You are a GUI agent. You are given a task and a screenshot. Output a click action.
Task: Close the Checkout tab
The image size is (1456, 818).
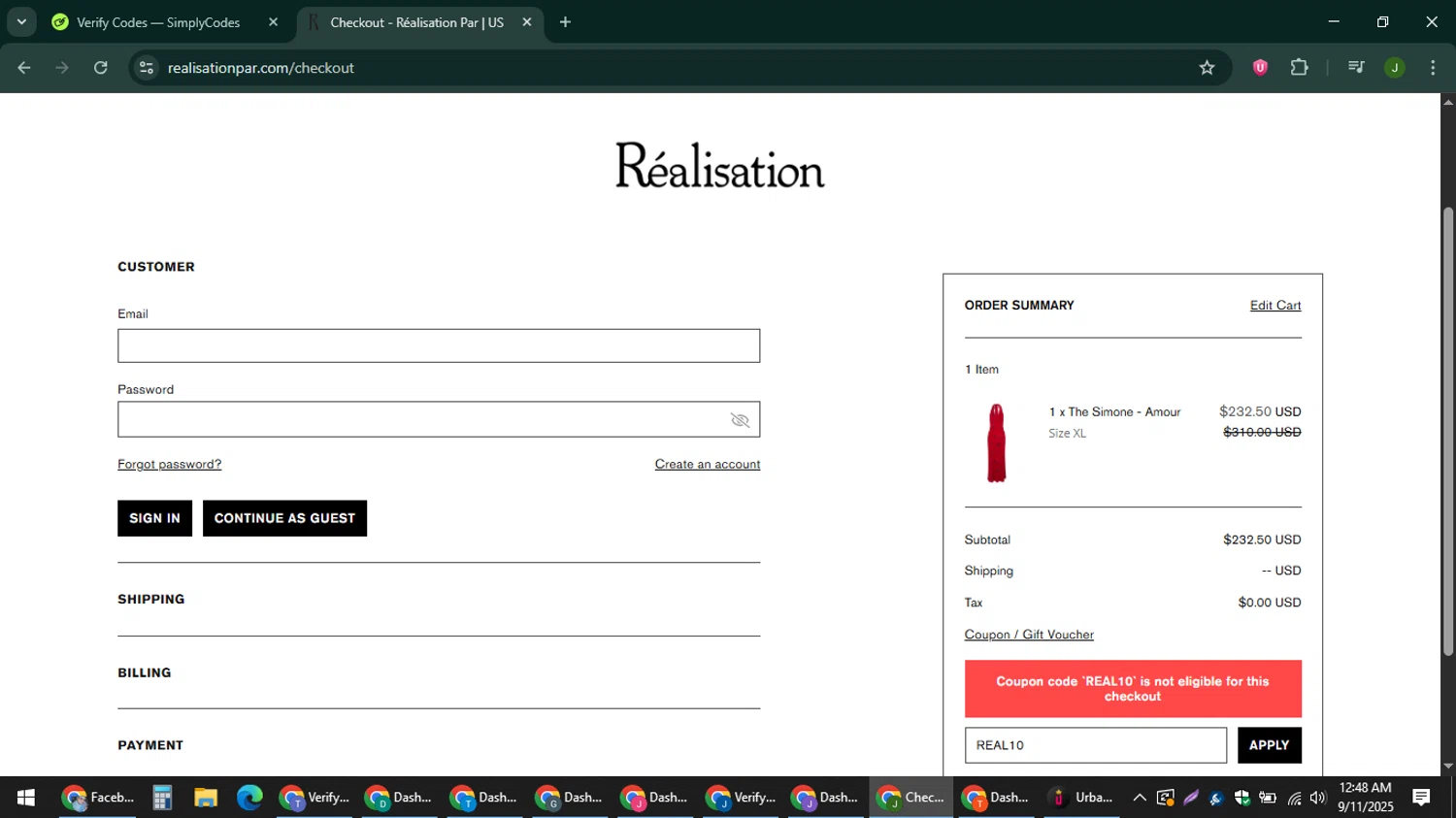(527, 22)
